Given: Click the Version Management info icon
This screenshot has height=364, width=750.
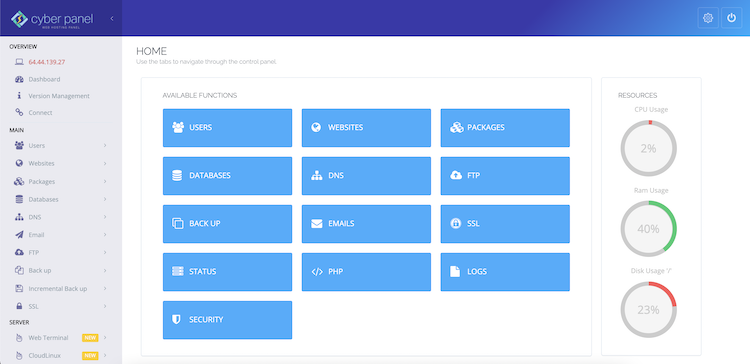Looking at the screenshot, I should (x=19, y=96).
